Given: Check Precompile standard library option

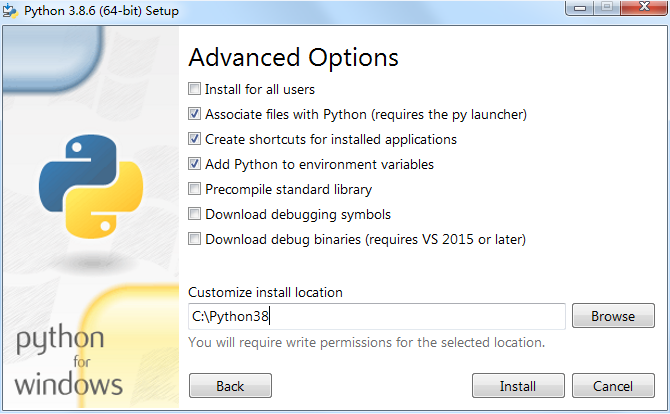Looking at the screenshot, I should [195, 189].
